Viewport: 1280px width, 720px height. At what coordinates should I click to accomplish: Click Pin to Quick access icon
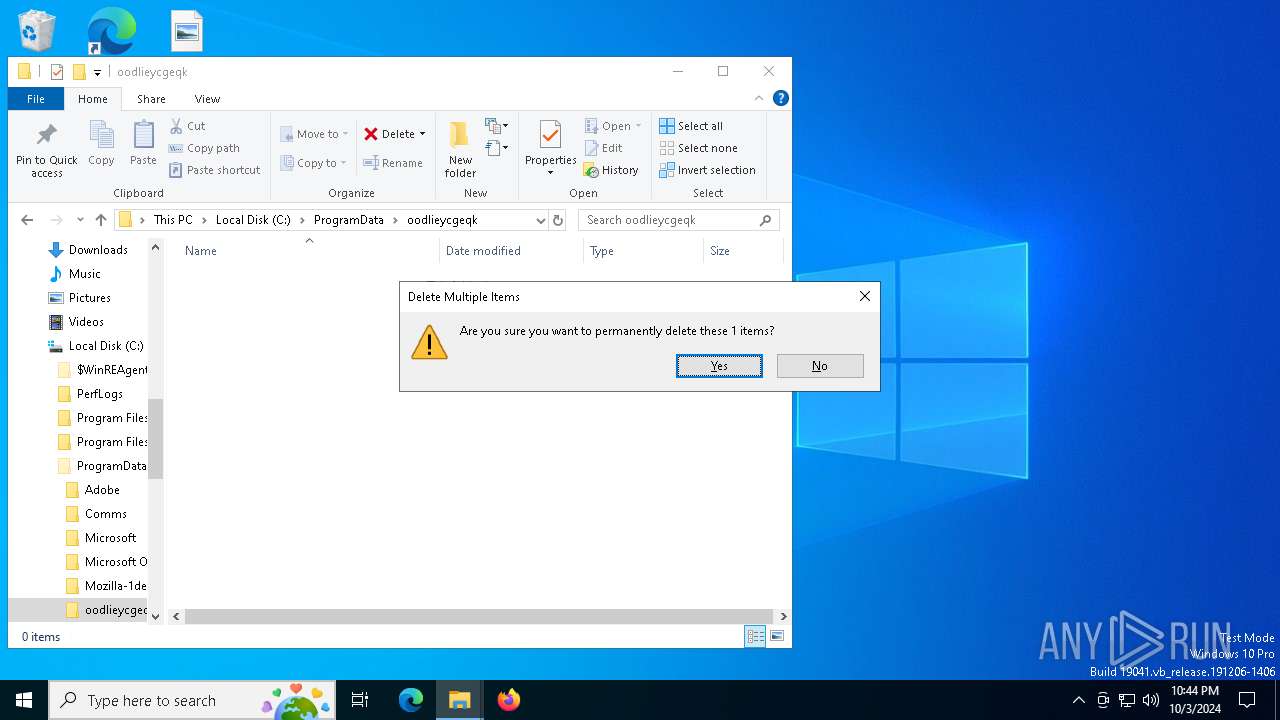(x=46, y=136)
